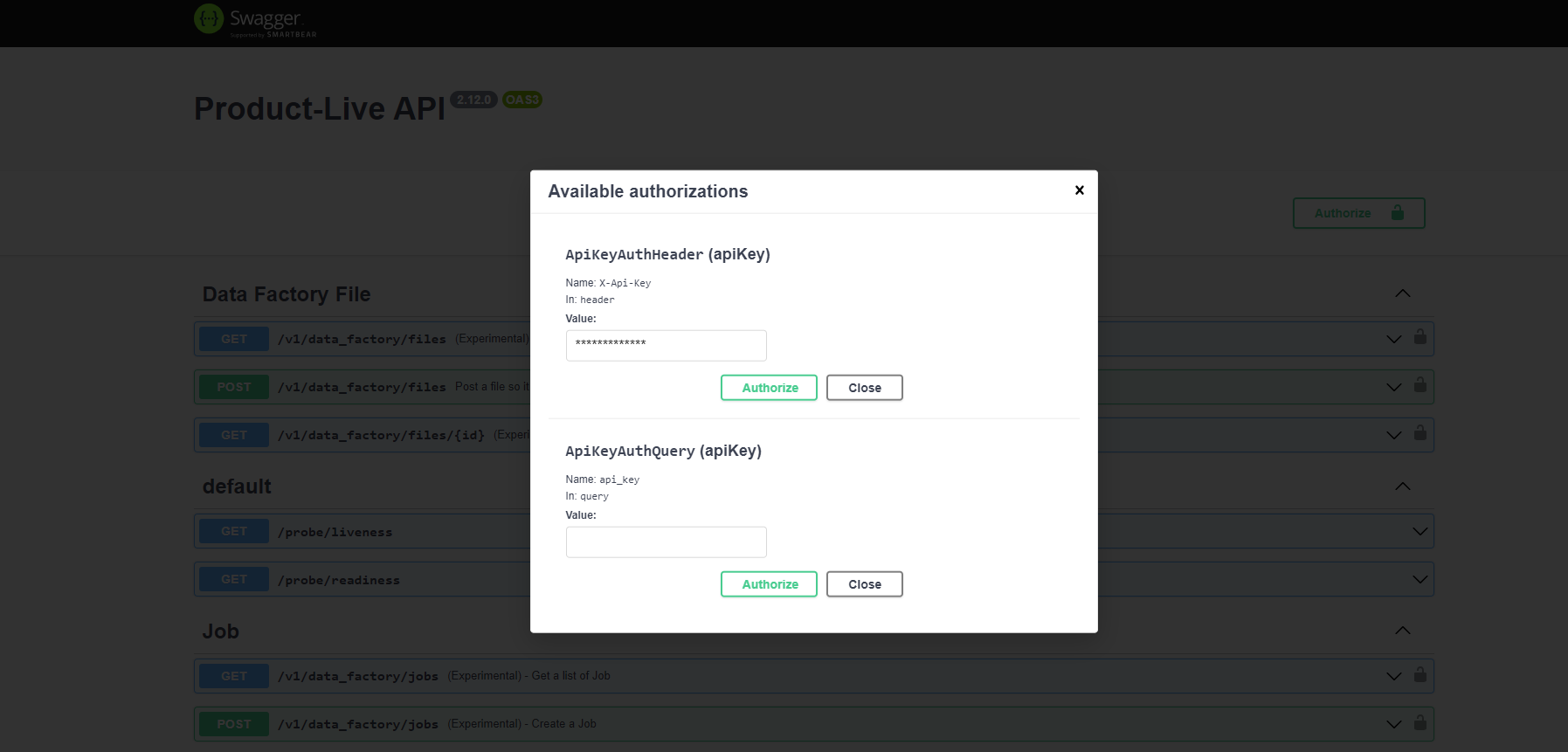The image size is (1568, 752).
Task: Click lock icon on GET /v1/data_factory/jobs
Action: (x=1419, y=675)
